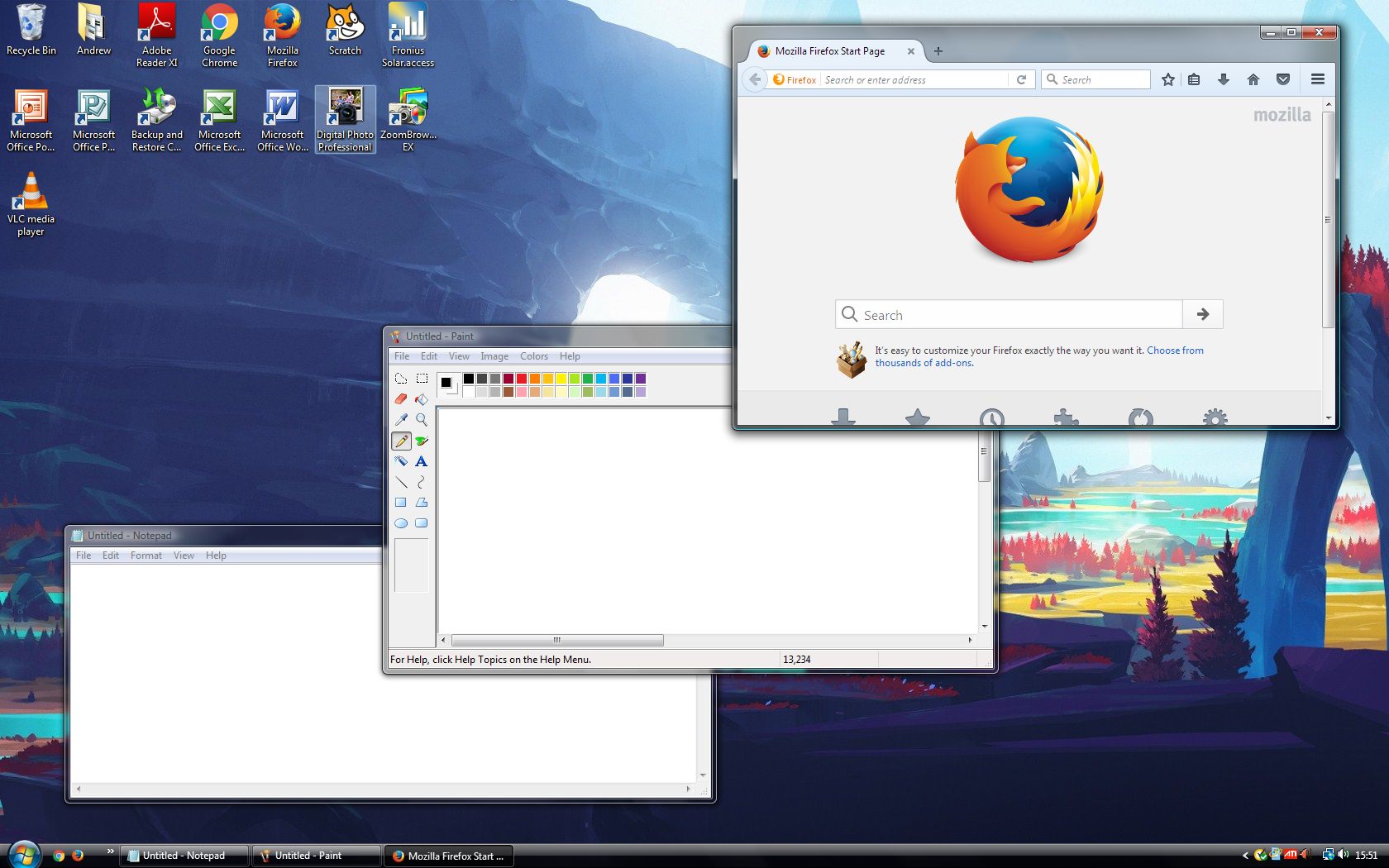Expand the taskbar hidden icons chevron
Viewport: 1389px width, 868px height.
[1246, 856]
